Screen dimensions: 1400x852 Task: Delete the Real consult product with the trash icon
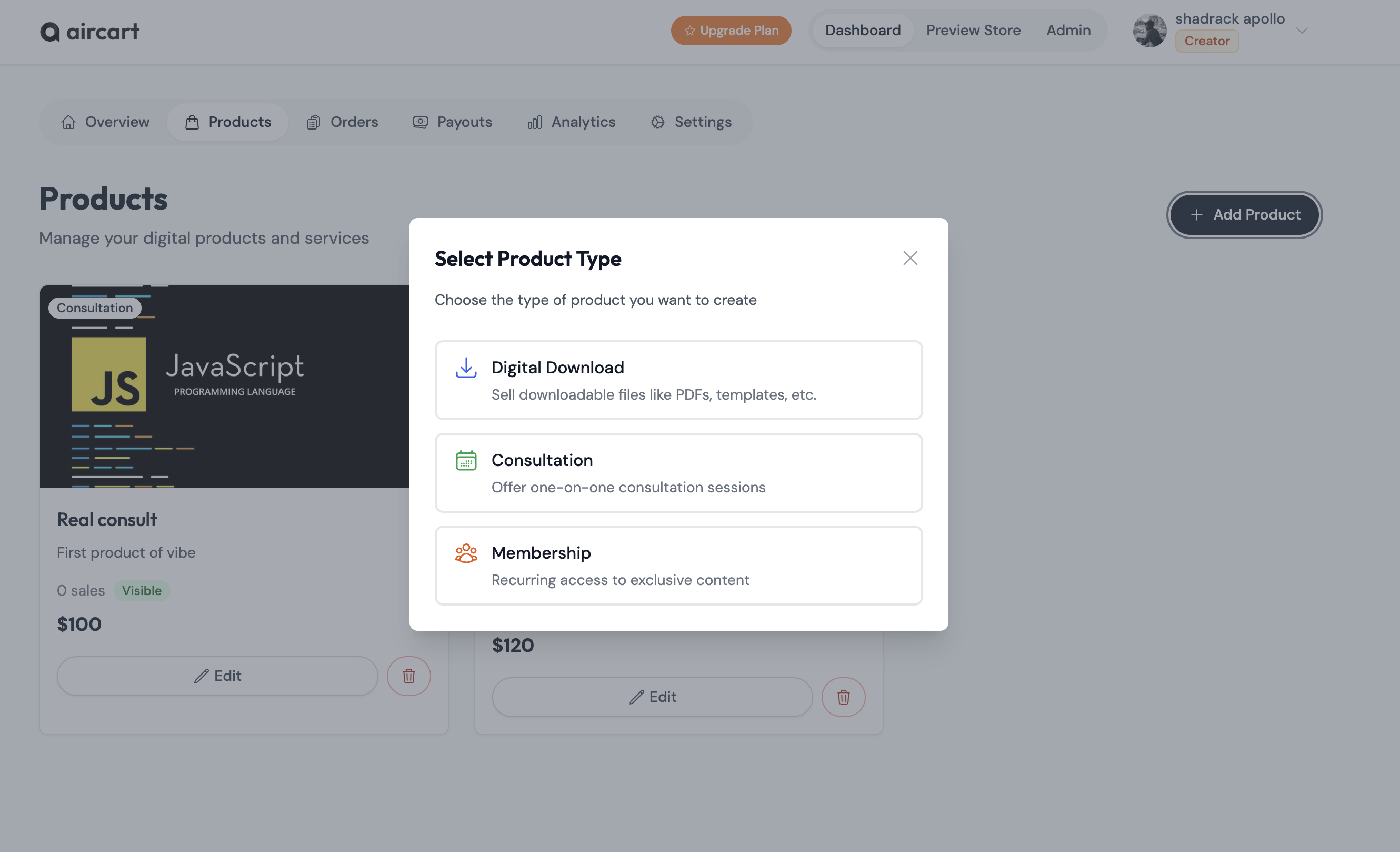click(x=408, y=676)
